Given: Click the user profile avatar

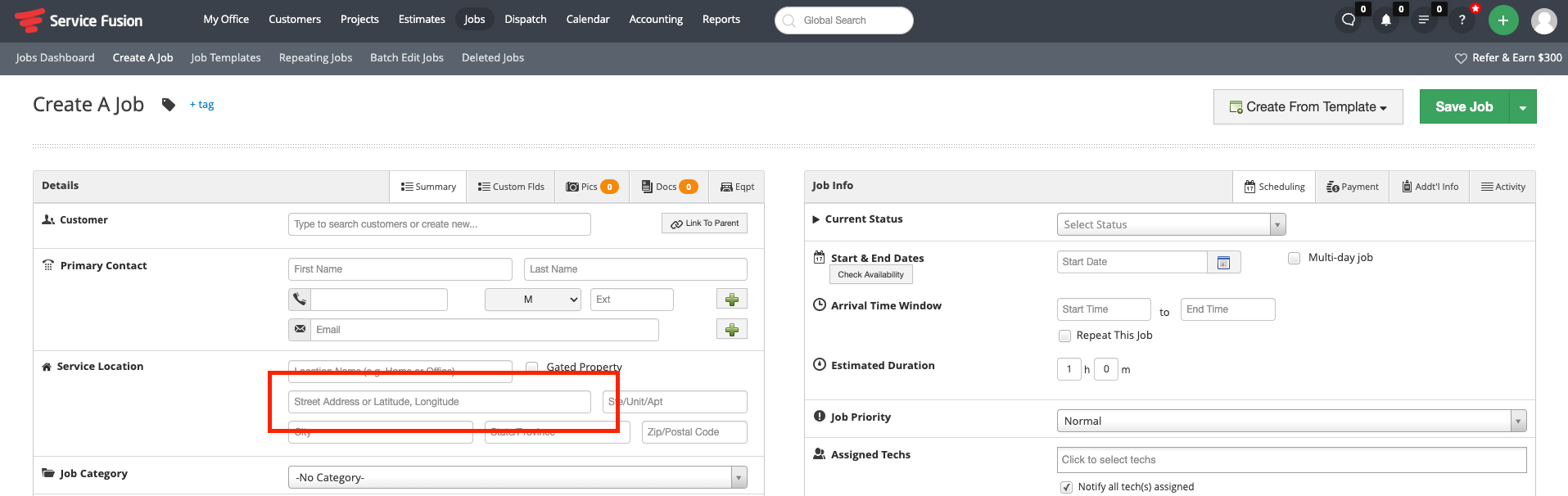Looking at the screenshot, I should pos(1543,20).
